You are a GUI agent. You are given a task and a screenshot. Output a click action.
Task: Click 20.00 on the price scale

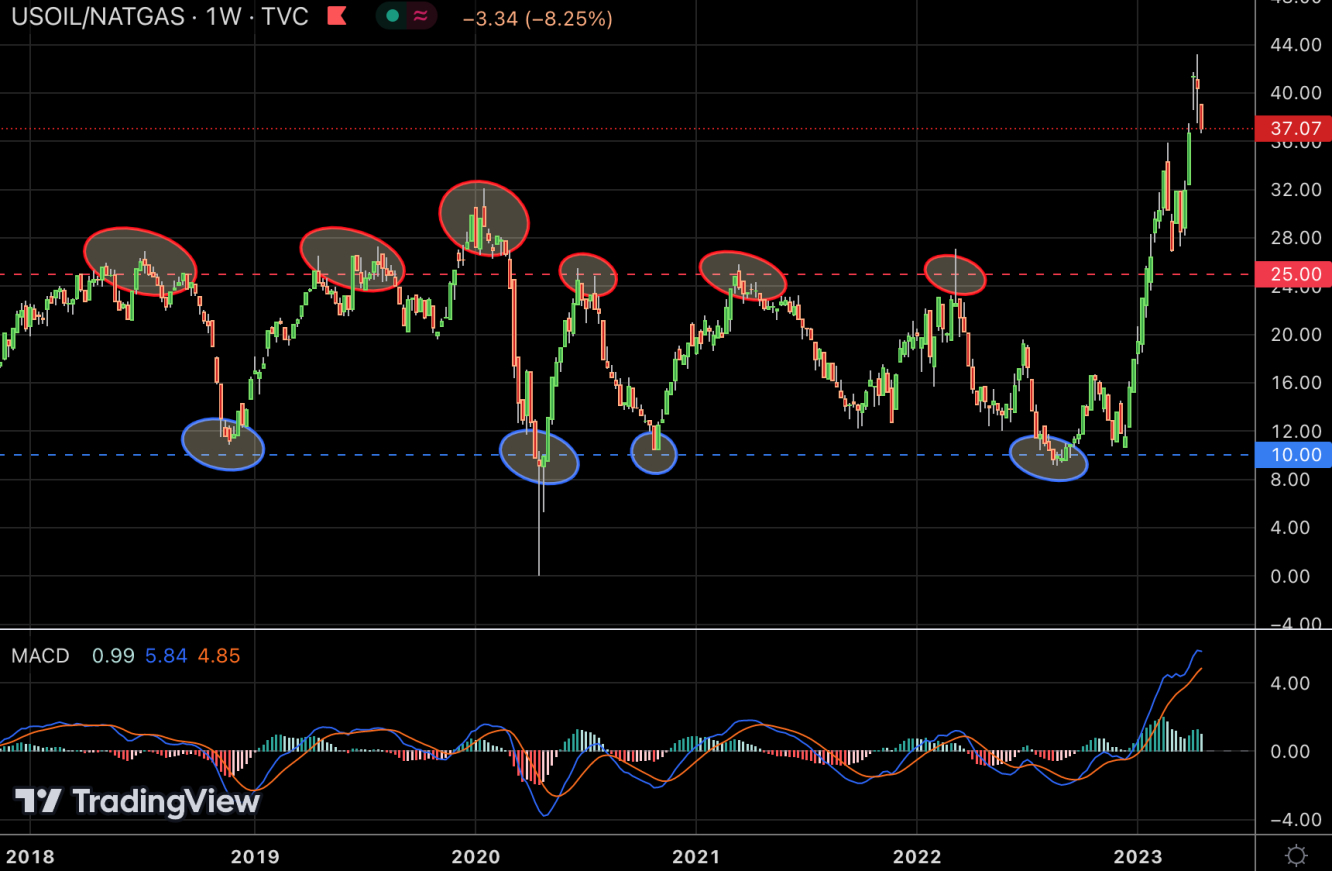point(1296,335)
